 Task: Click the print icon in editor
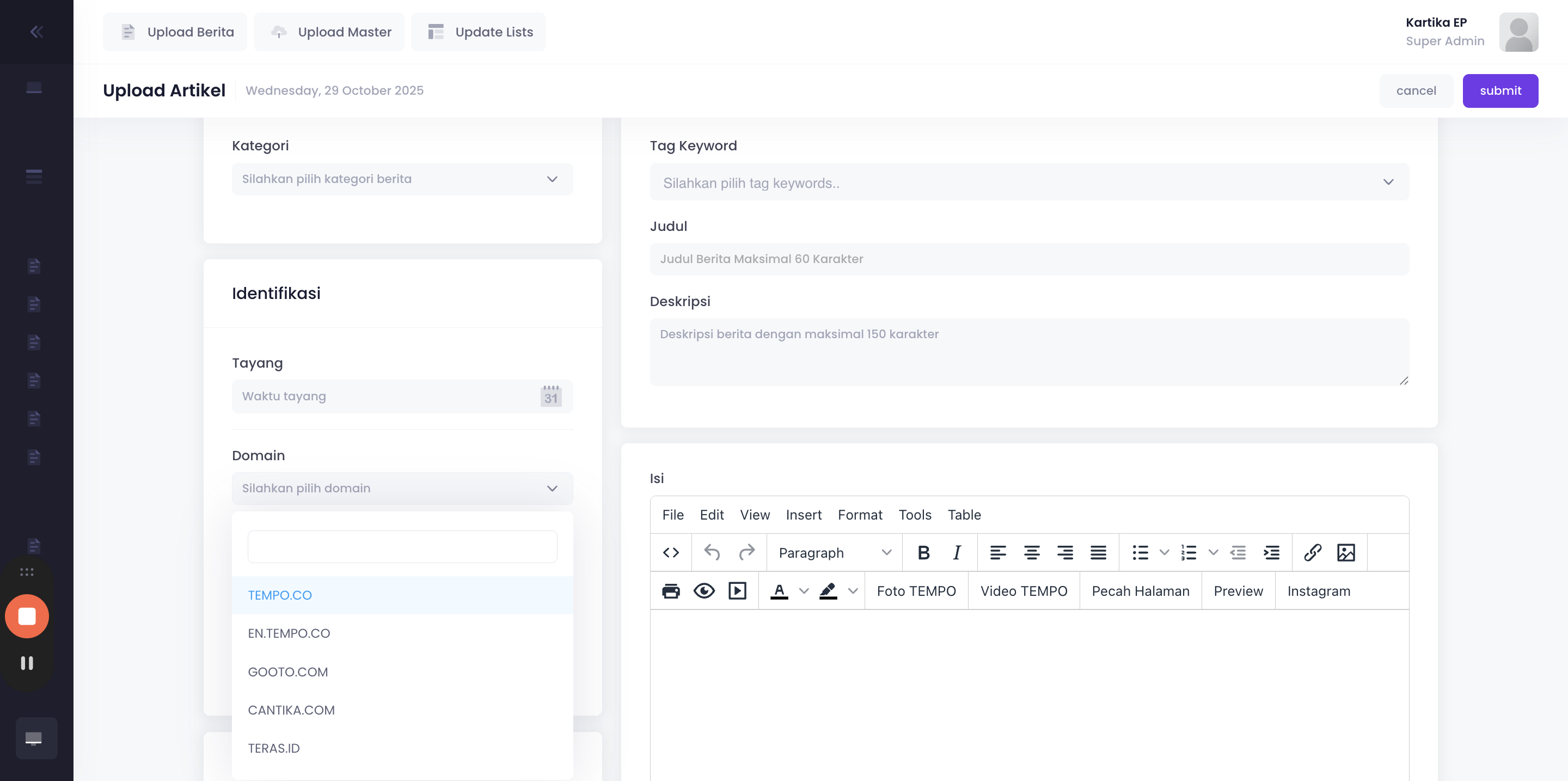click(670, 590)
